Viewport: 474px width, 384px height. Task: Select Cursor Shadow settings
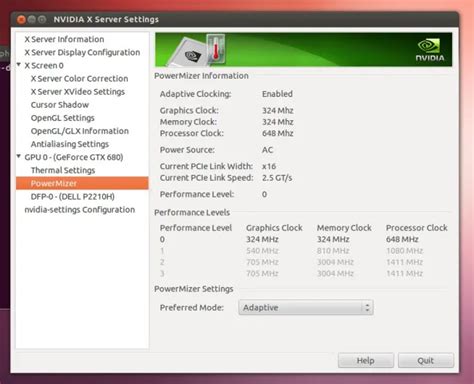point(60,105)
